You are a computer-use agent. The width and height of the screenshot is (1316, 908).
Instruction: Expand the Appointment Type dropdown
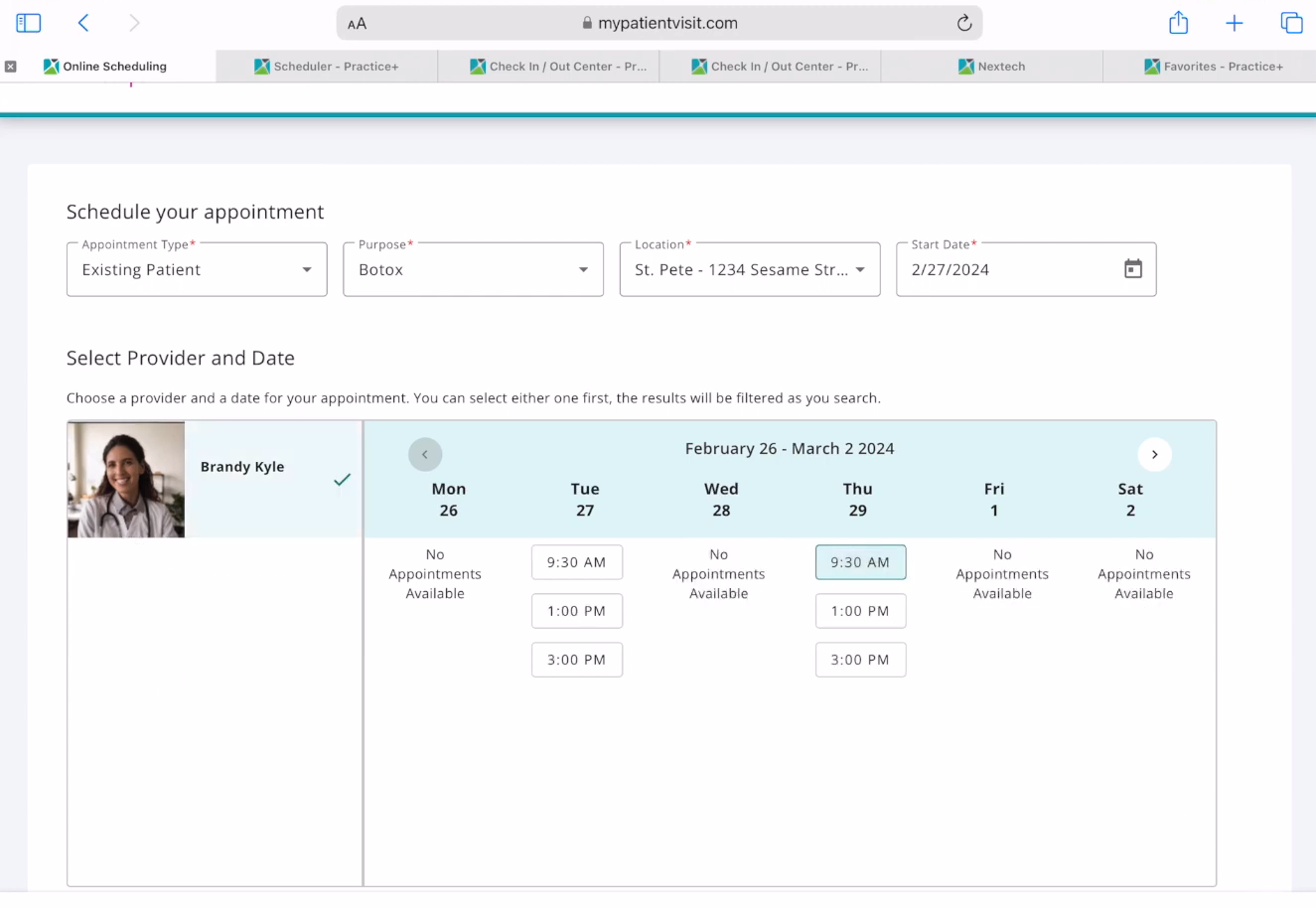197,269
